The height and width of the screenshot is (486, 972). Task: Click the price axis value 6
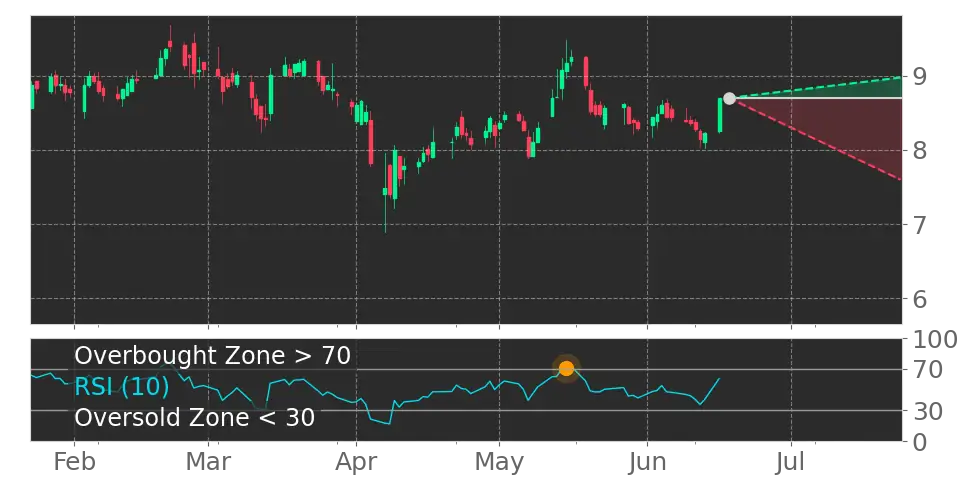pos(918,299)
